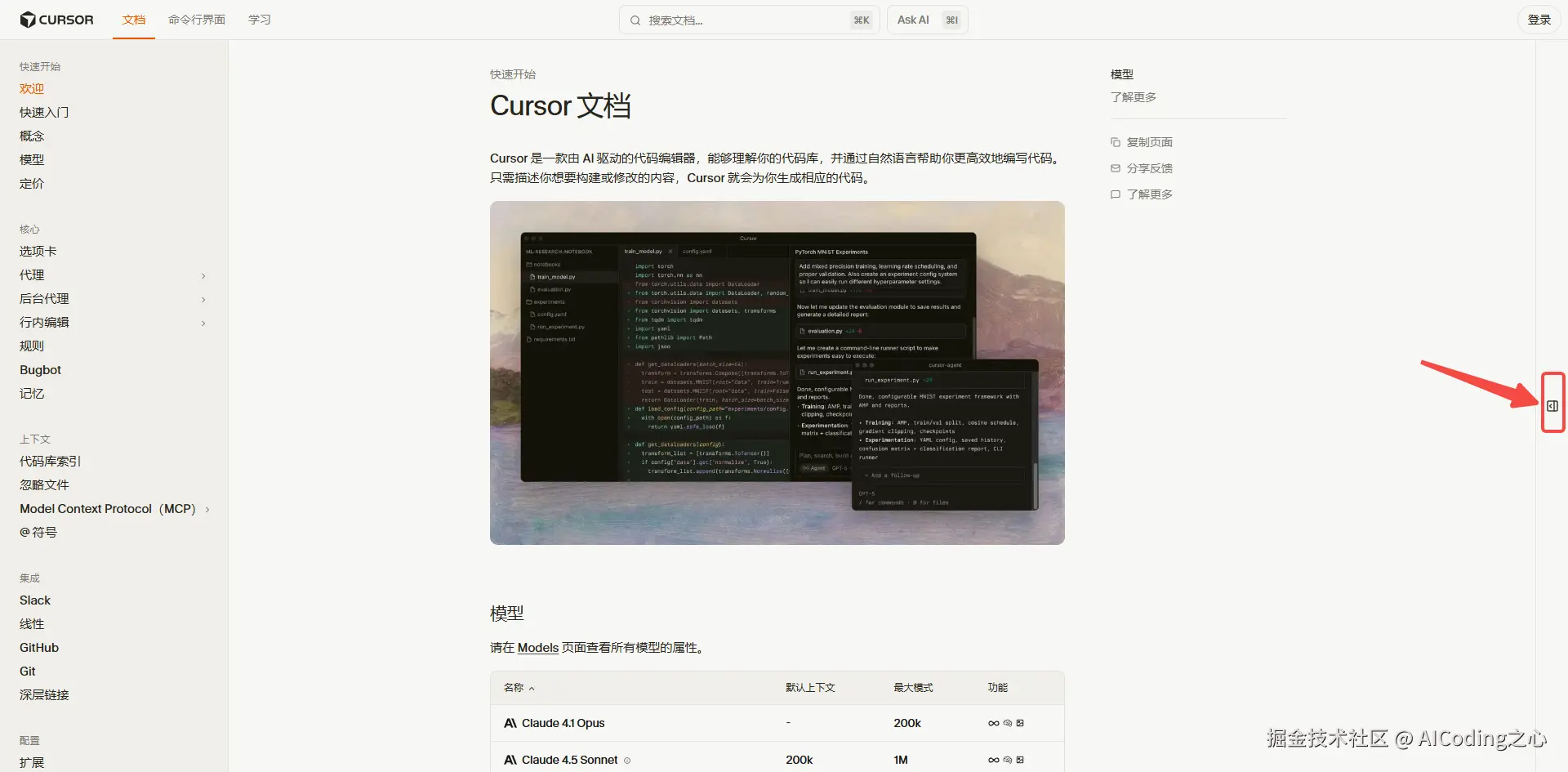1568x772 pixels.
Task: Click the 功能 column header
Action: (x=998, y=688)
